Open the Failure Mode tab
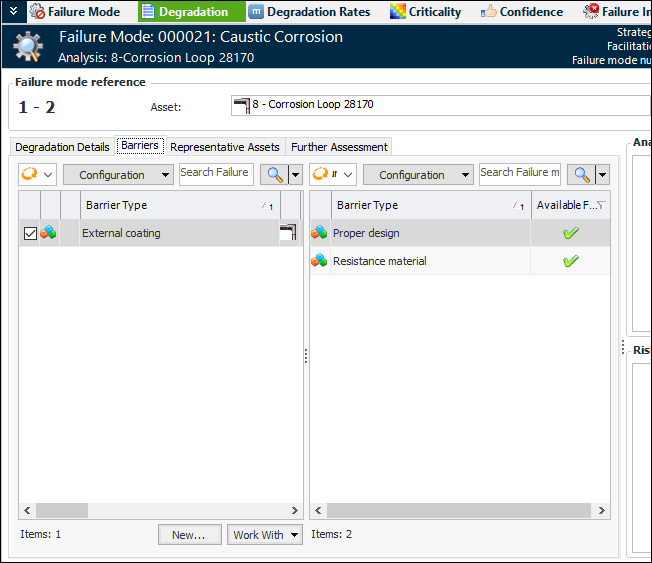 75,12
